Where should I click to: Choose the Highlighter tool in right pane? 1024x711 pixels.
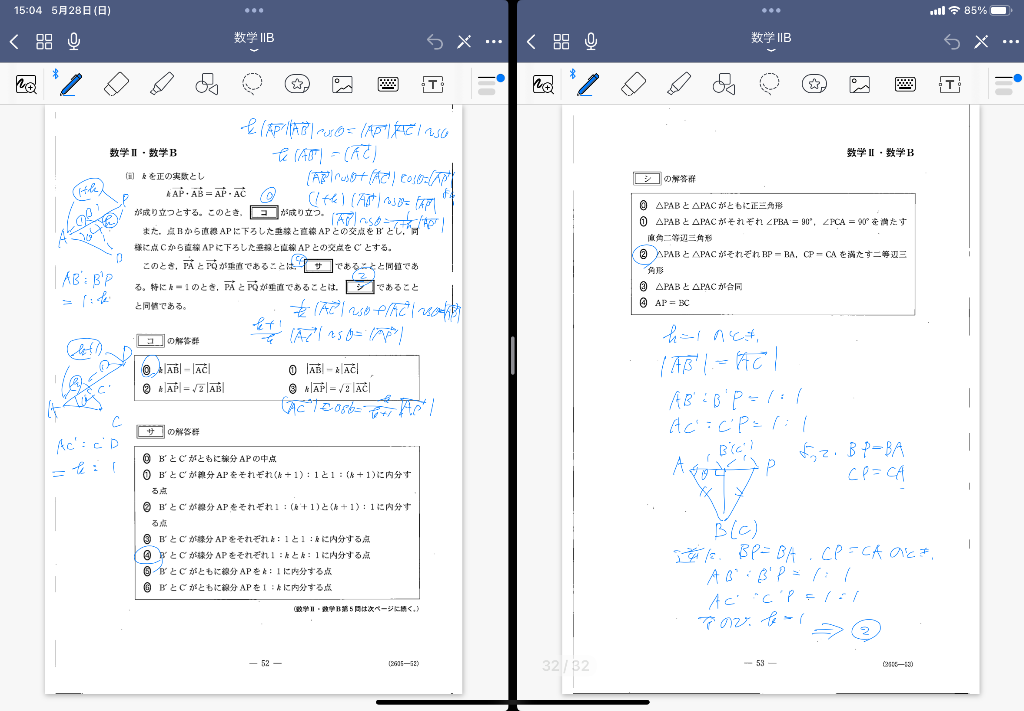tap(679, 84)
